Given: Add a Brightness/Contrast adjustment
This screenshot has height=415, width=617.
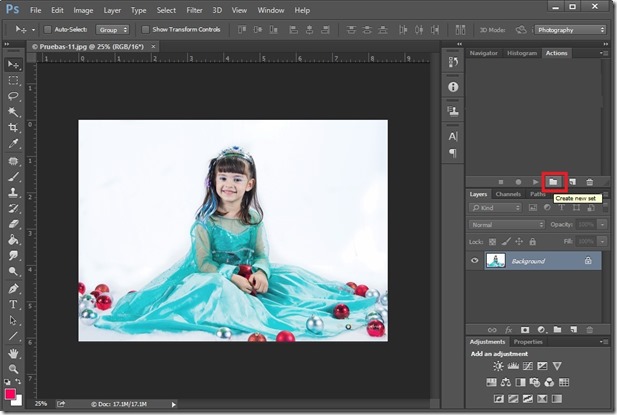Looking at the screenshot, I should click(498, 366).
